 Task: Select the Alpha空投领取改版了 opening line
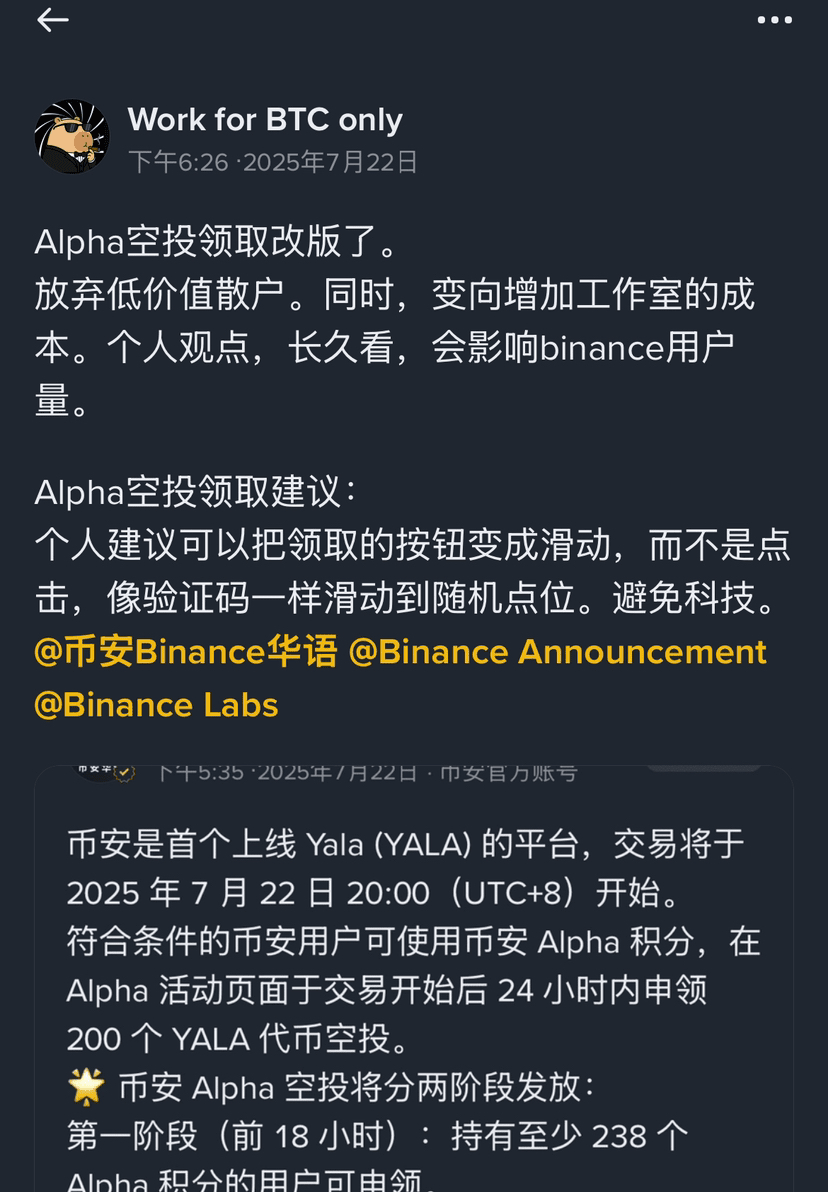point(216,242)
